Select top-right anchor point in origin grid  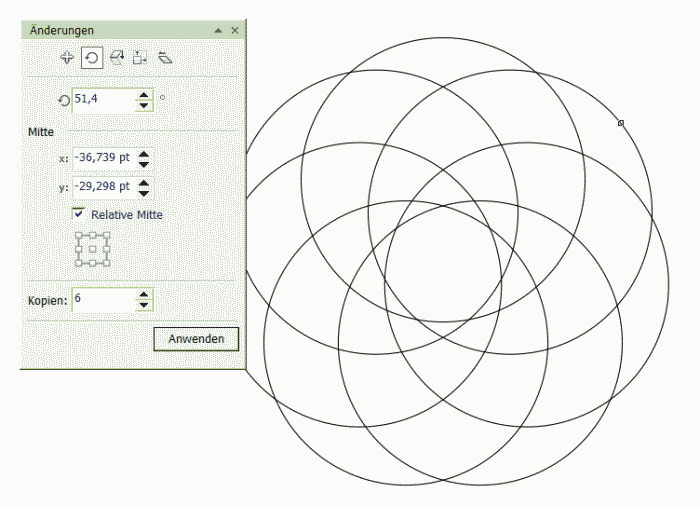tap(106, 235)
